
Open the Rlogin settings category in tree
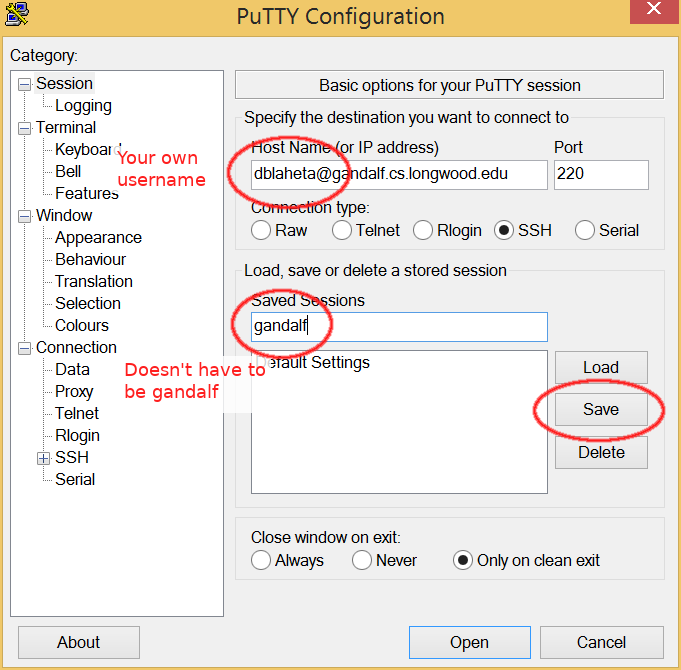tap(77, 436)
